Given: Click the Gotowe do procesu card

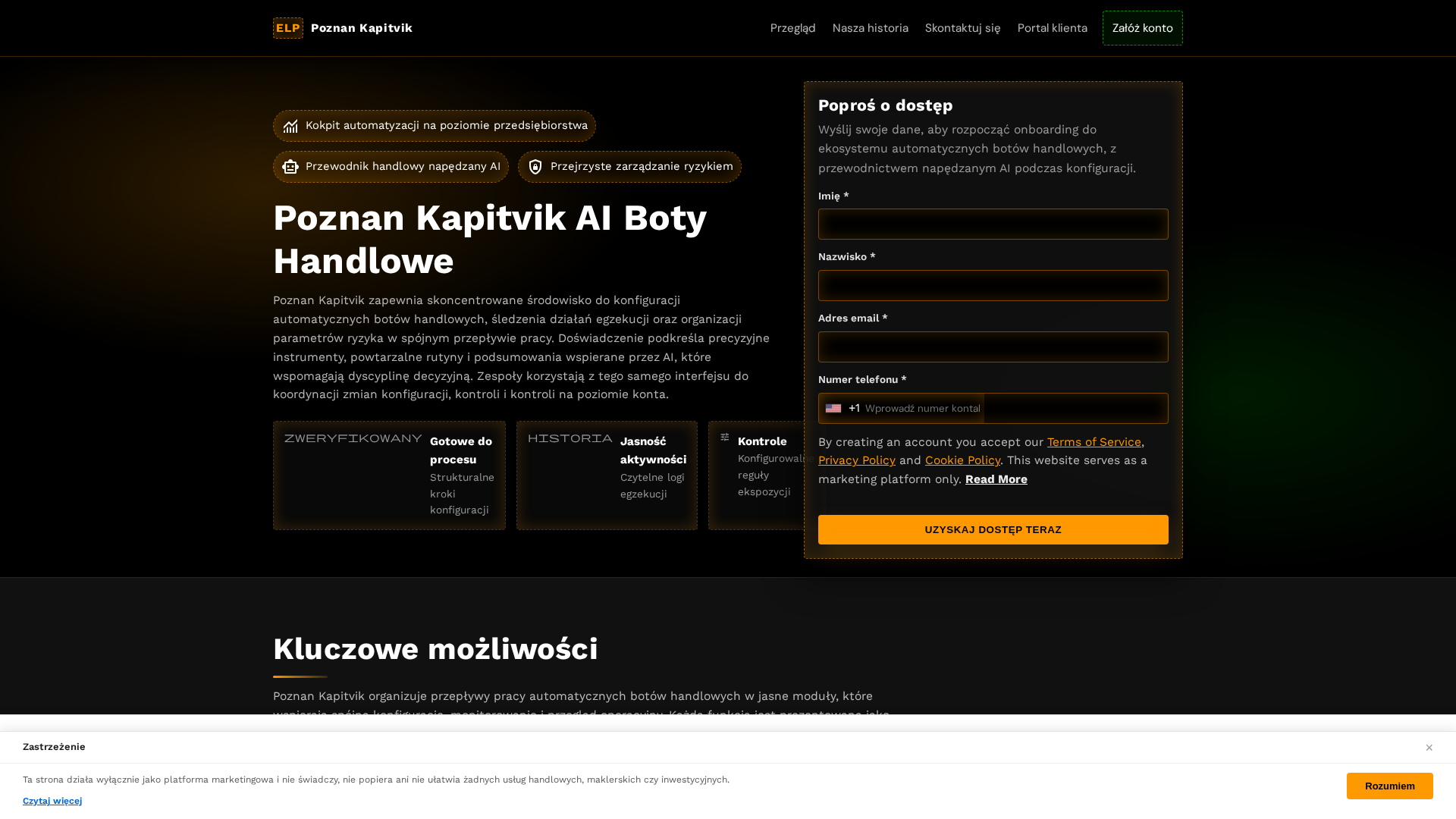Looking at the screenshot, I should tap(389, 475).
